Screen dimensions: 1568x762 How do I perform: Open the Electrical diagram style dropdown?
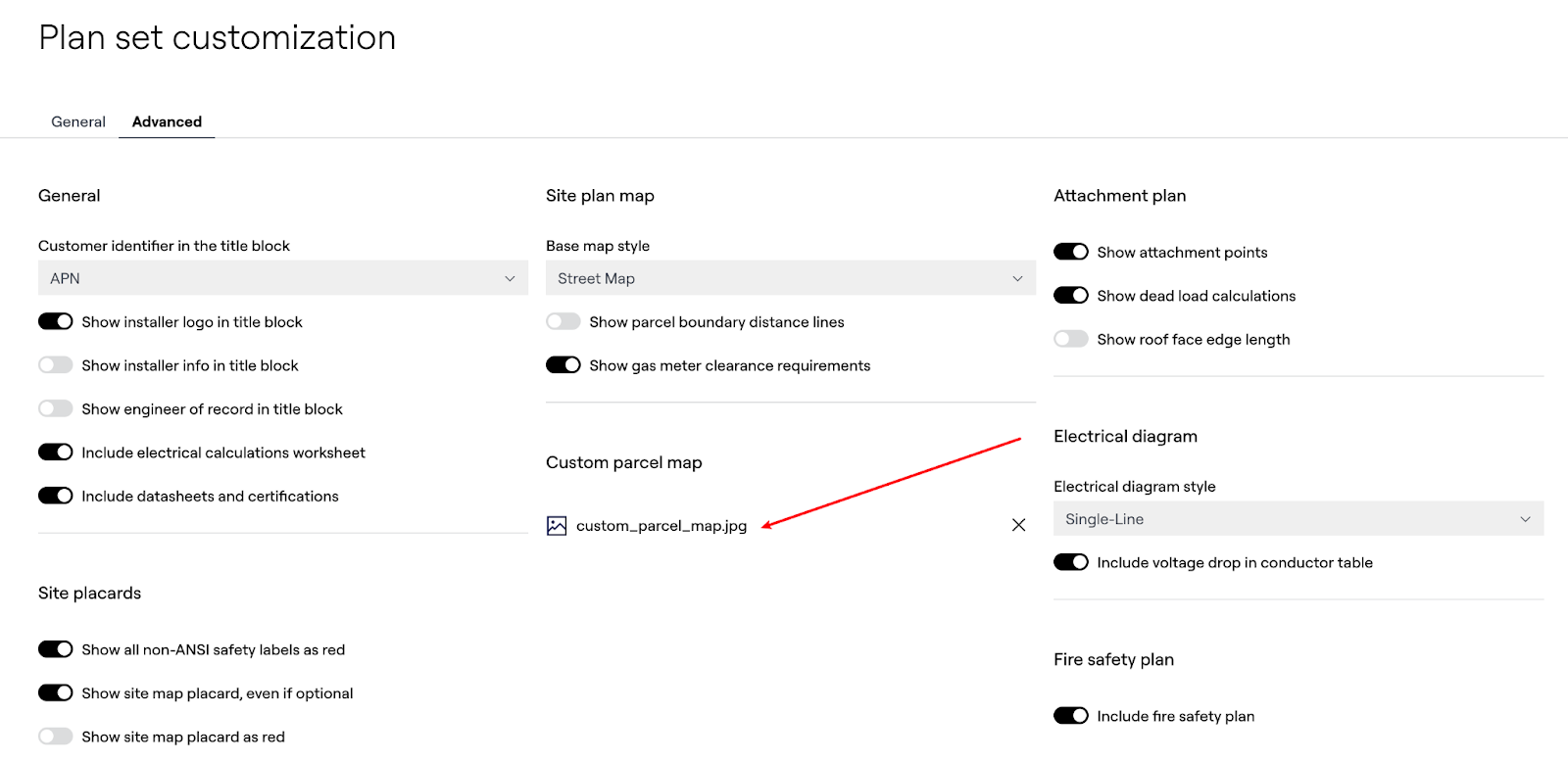pyautogui.click(x=1298, y=519)
